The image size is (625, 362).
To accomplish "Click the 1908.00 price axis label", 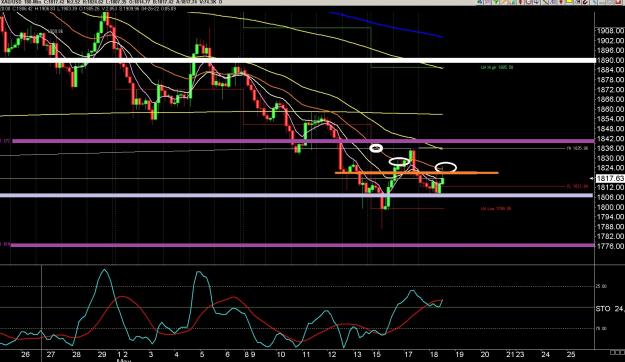I will pos(610,31).
